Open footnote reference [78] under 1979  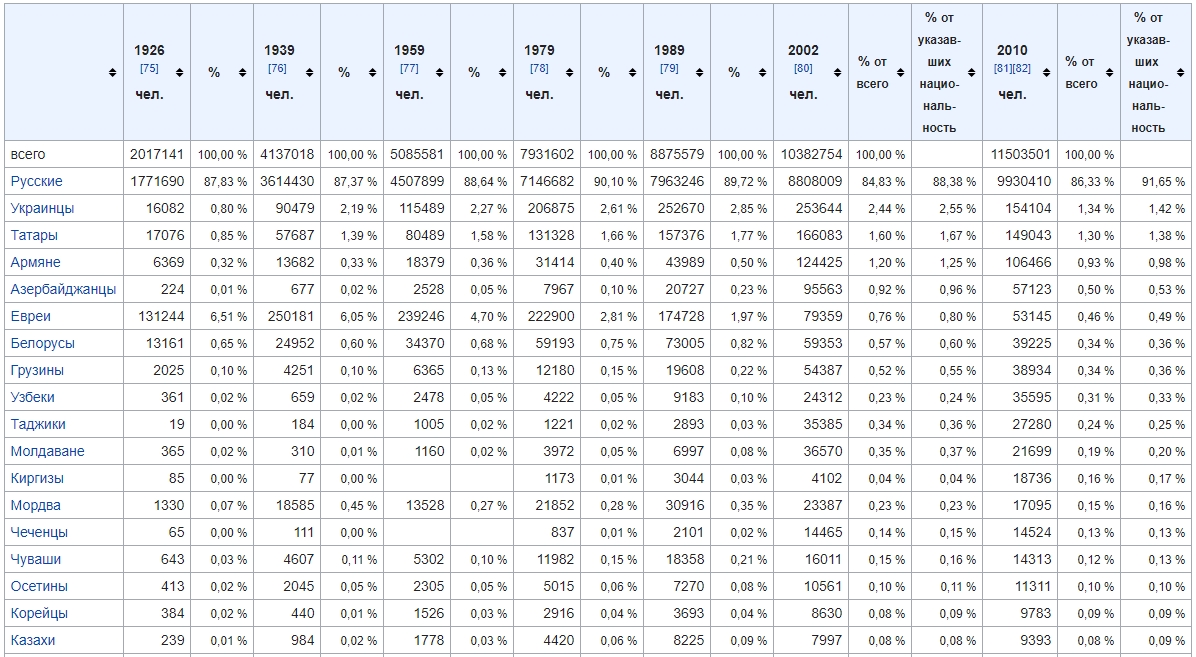tap(539, 69)
